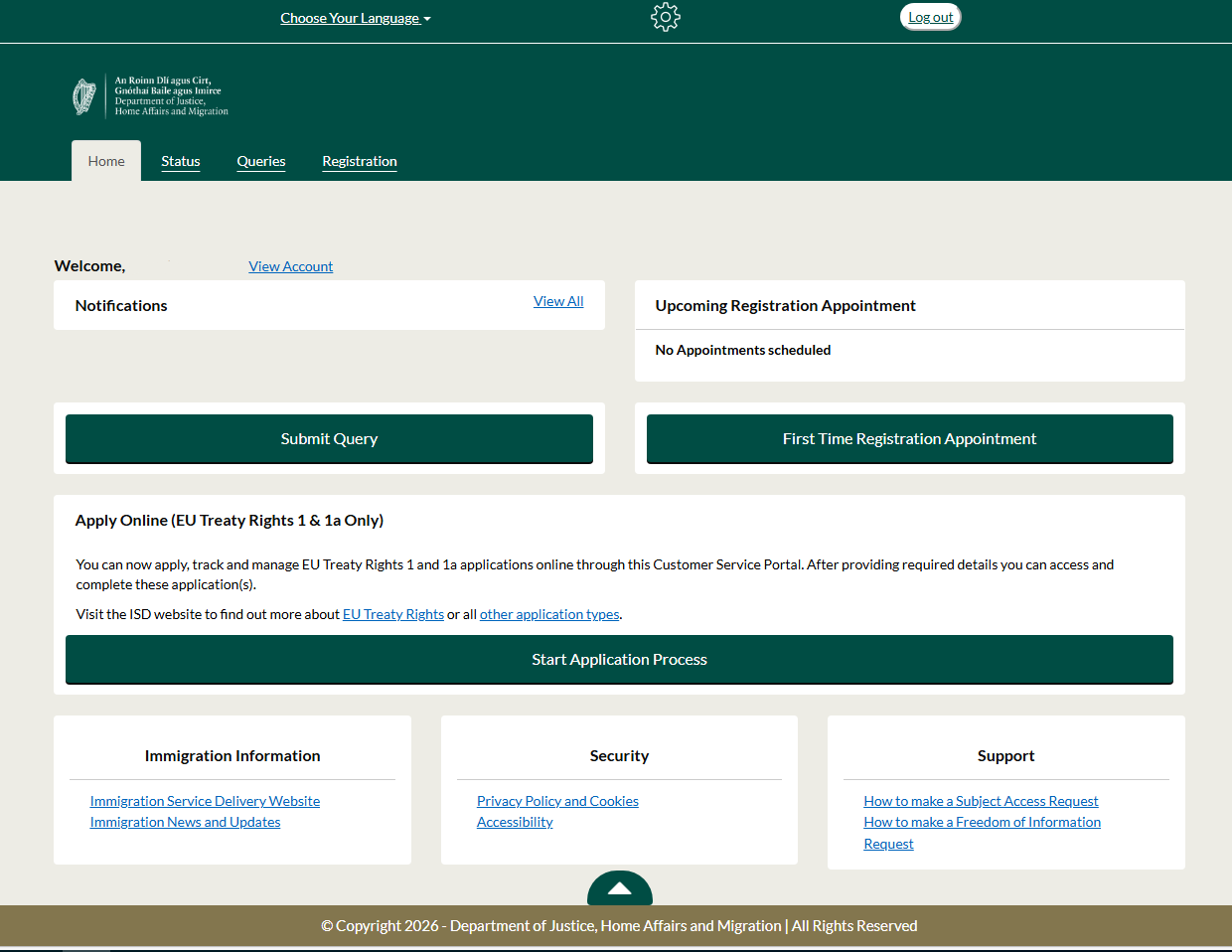
Task: View All notifications
Action: pyautogui.click(x=558, y=301)
